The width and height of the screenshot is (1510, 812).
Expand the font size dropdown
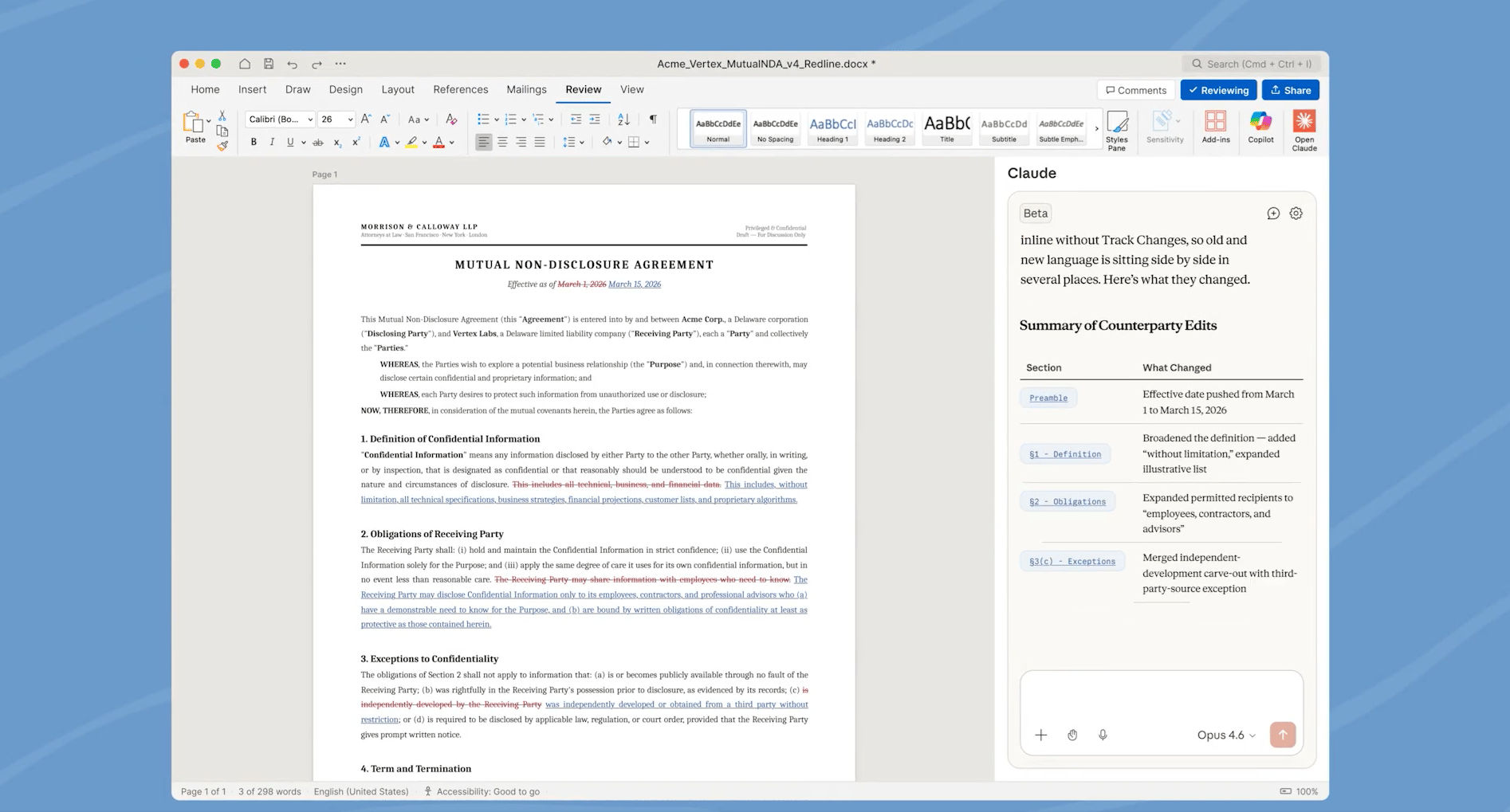[349, 120]
